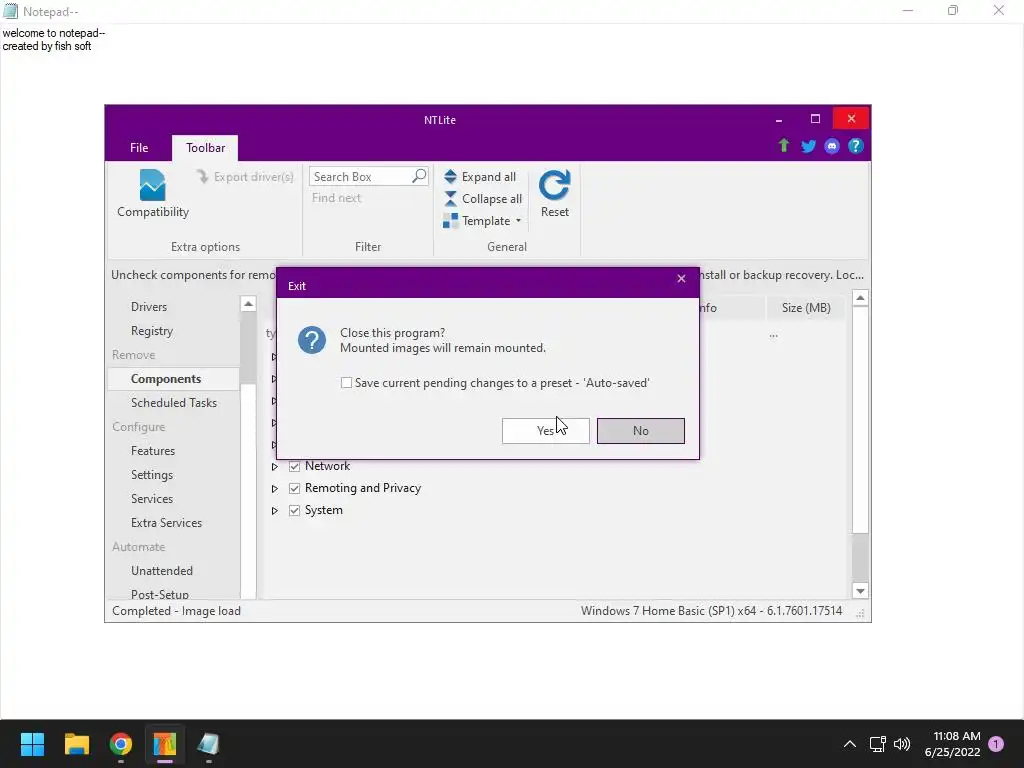This screenshot has width=1024, height=768.
Task: Open the Windows Start menu
Action: tap(32, 744)
